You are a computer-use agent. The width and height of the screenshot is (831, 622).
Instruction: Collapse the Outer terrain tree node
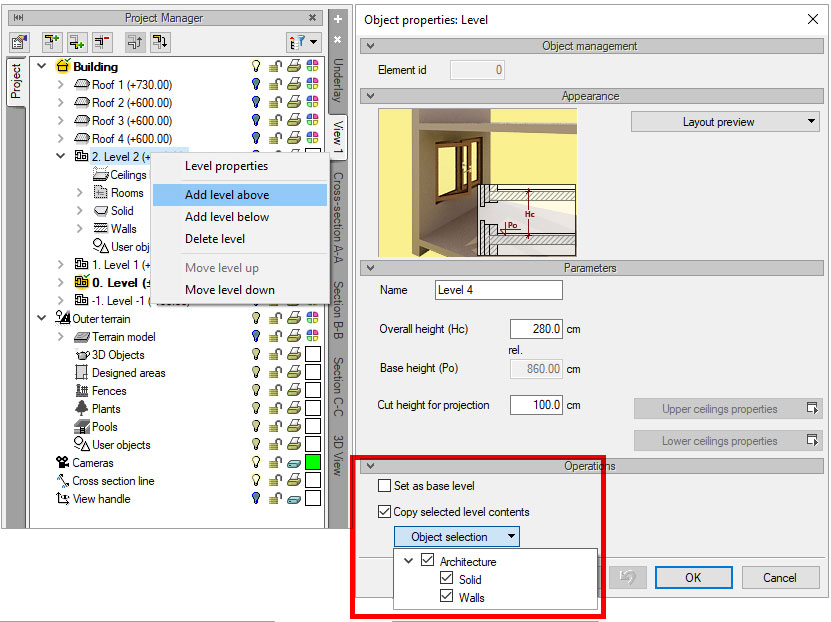click(x=41, y=318)
